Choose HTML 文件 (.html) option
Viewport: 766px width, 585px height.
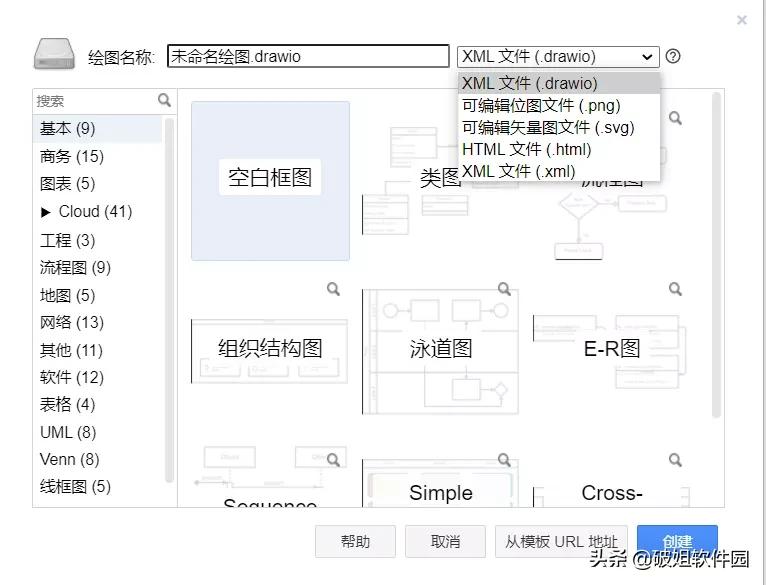(x=559, y=149)
